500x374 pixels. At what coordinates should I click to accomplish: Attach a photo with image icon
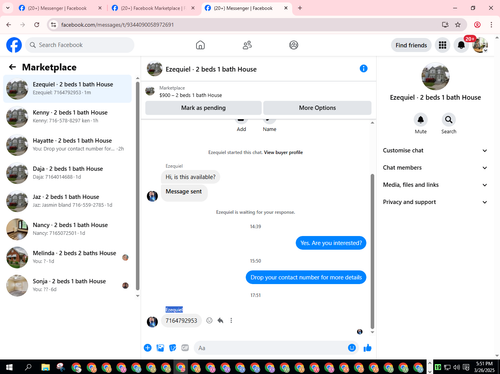pyautogui.click(x=160, y=348)
